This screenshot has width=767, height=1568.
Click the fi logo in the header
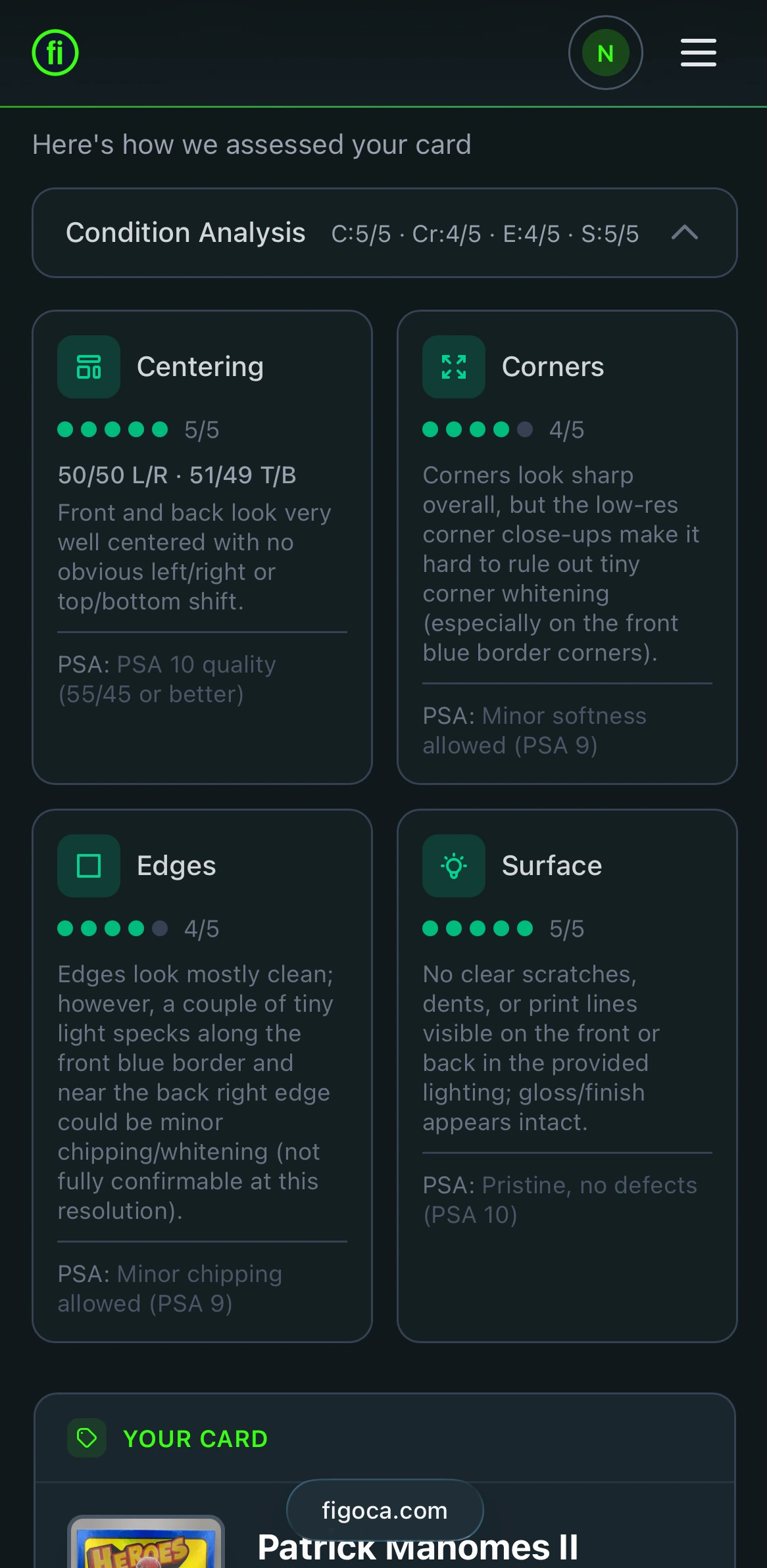[x=55, y=53]
